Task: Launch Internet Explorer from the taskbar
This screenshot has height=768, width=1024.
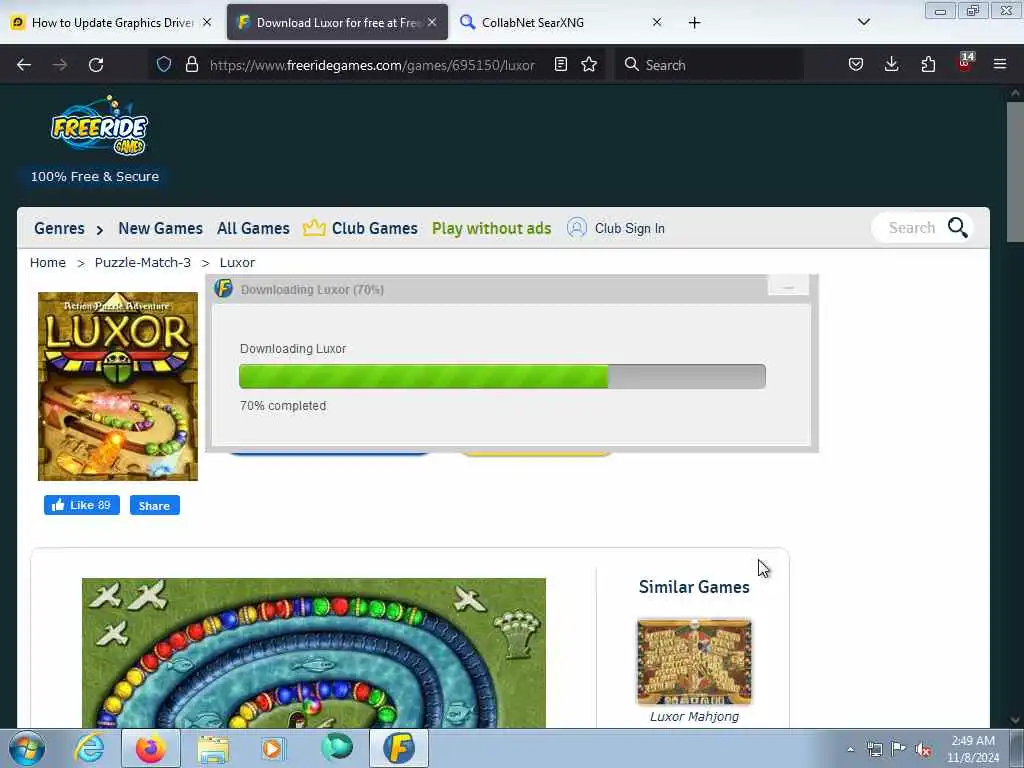Action: (89, 748)
